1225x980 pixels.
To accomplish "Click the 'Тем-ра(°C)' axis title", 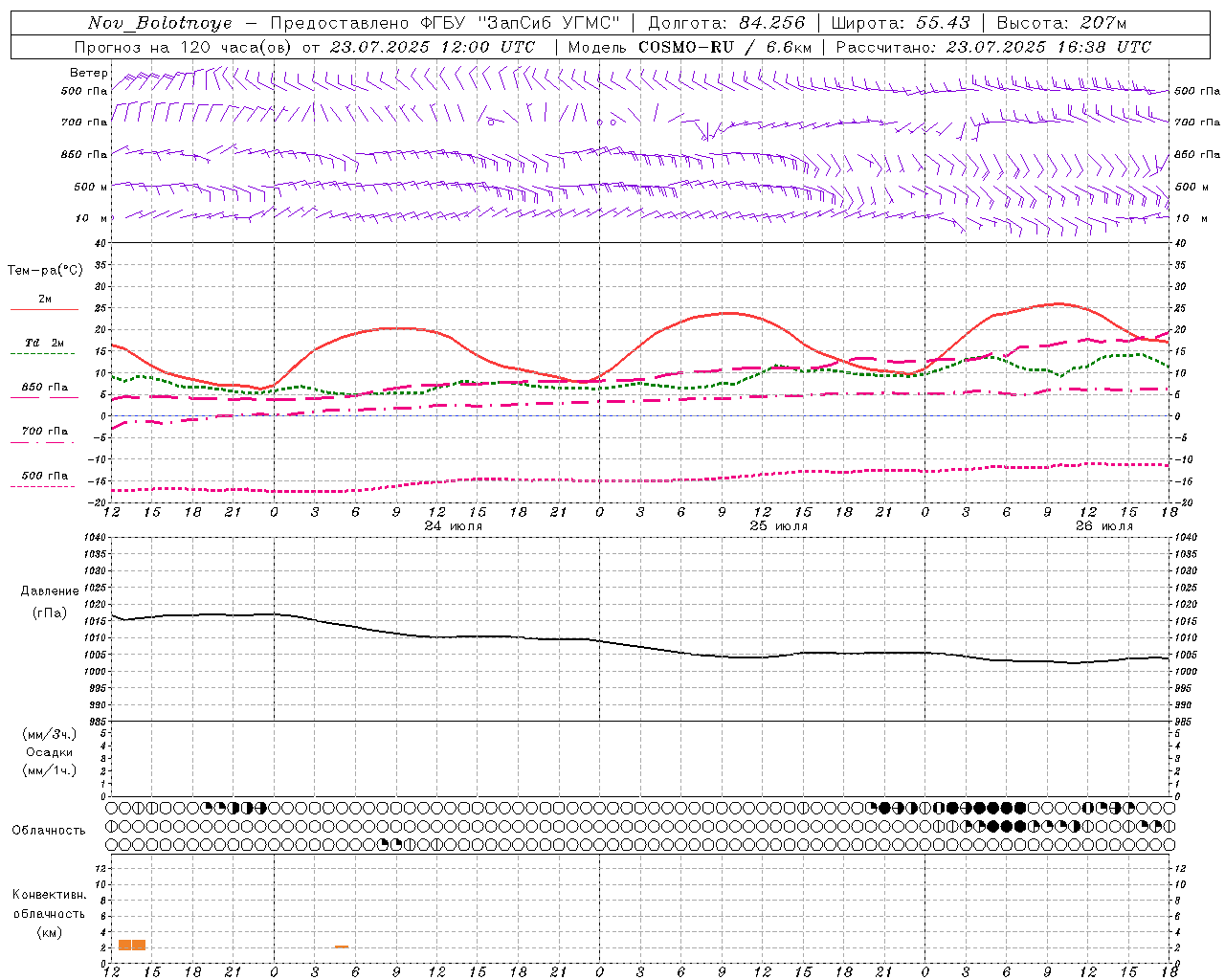I will coord(45,271).
